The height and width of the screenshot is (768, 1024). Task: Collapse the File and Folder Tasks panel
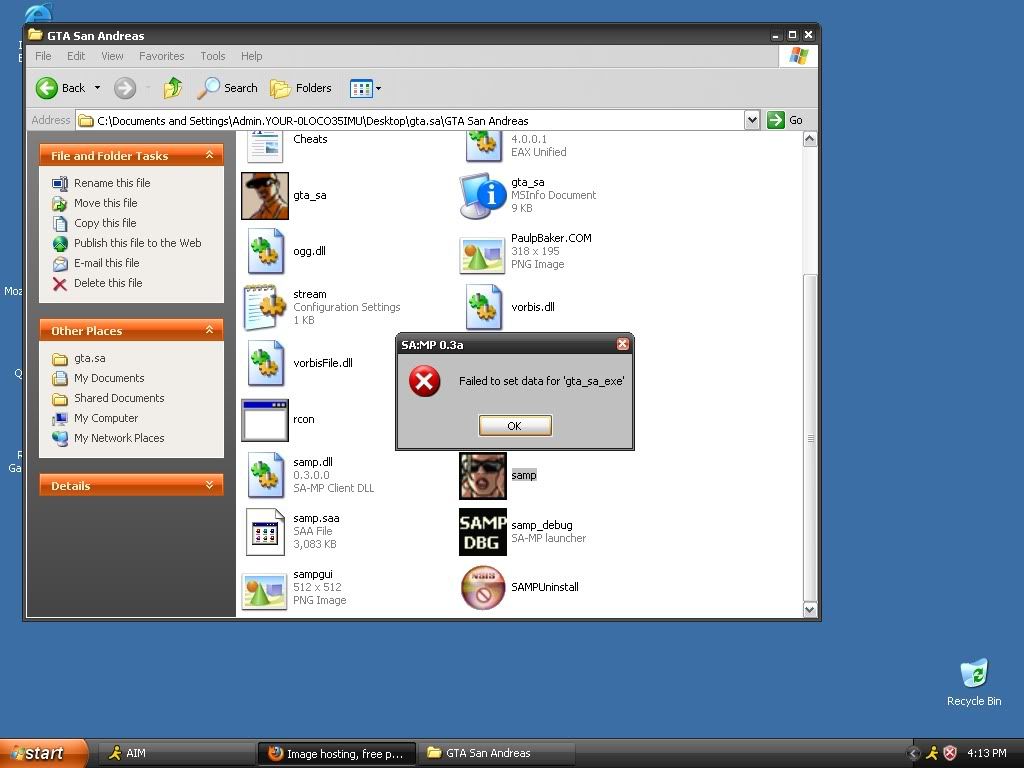[x=209, y=156]
